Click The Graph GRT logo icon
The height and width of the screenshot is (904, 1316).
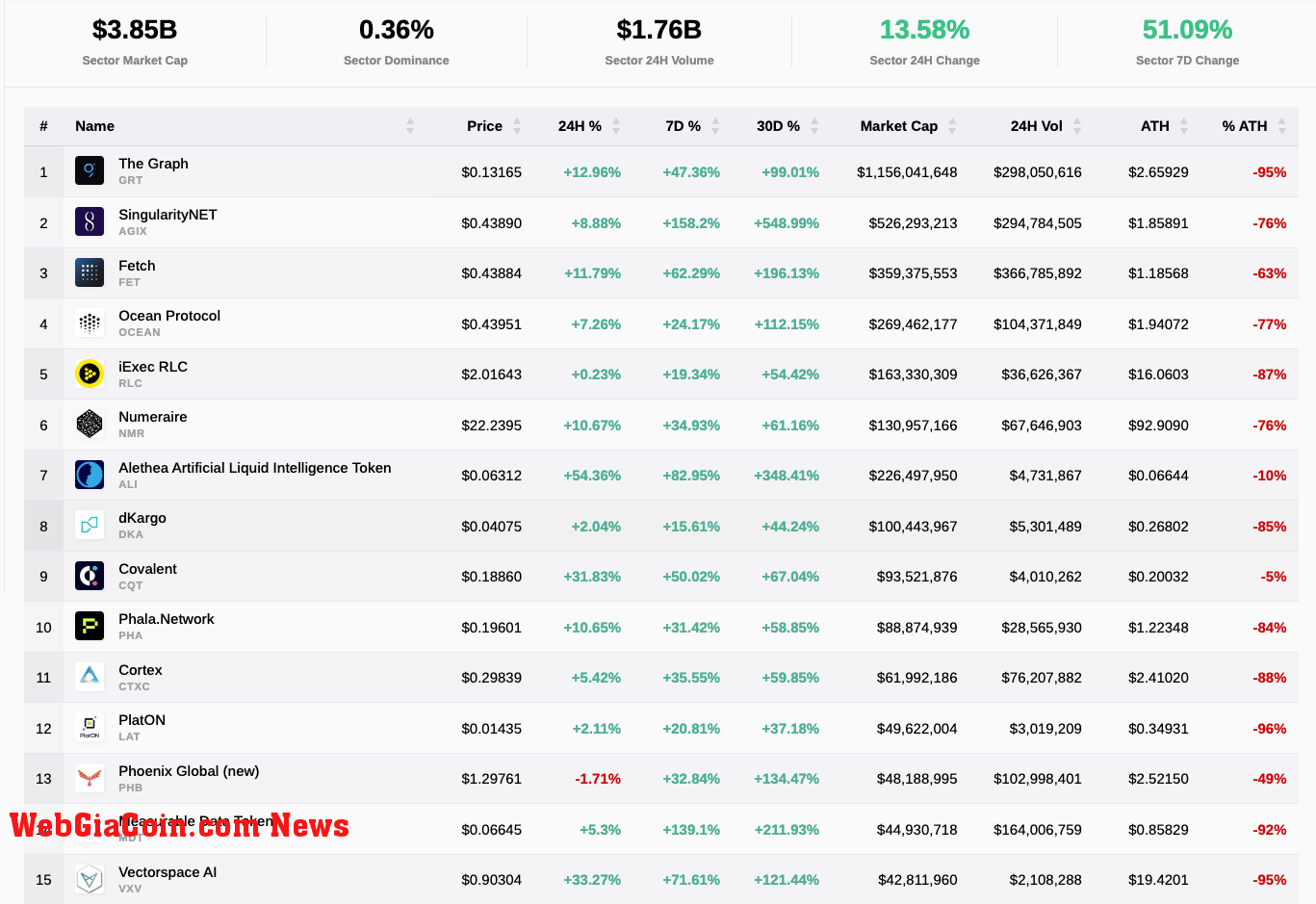coord(90,171)
